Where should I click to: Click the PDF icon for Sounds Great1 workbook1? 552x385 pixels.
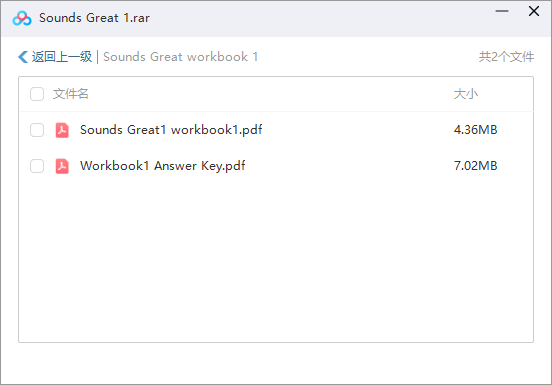(x=62, y=130)
